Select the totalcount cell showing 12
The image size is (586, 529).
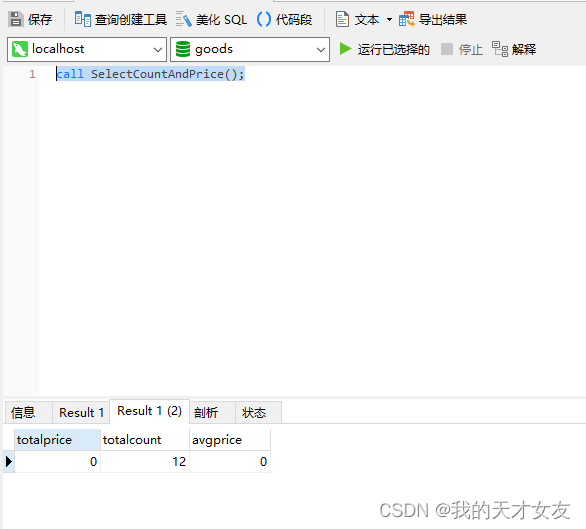coord(145,462)
